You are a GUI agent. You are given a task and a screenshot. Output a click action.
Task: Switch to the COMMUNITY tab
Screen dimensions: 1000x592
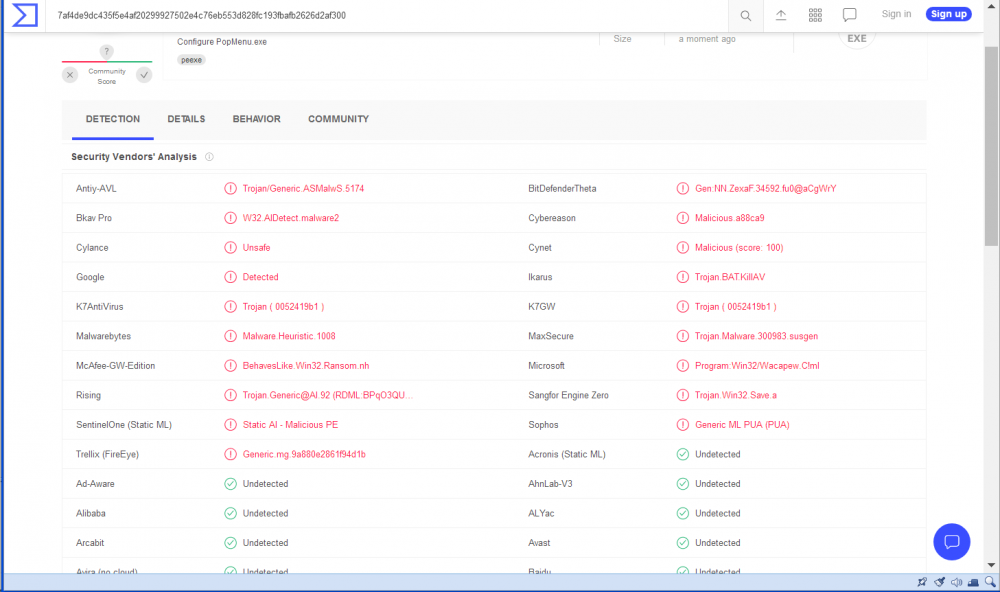click(338, 118)
